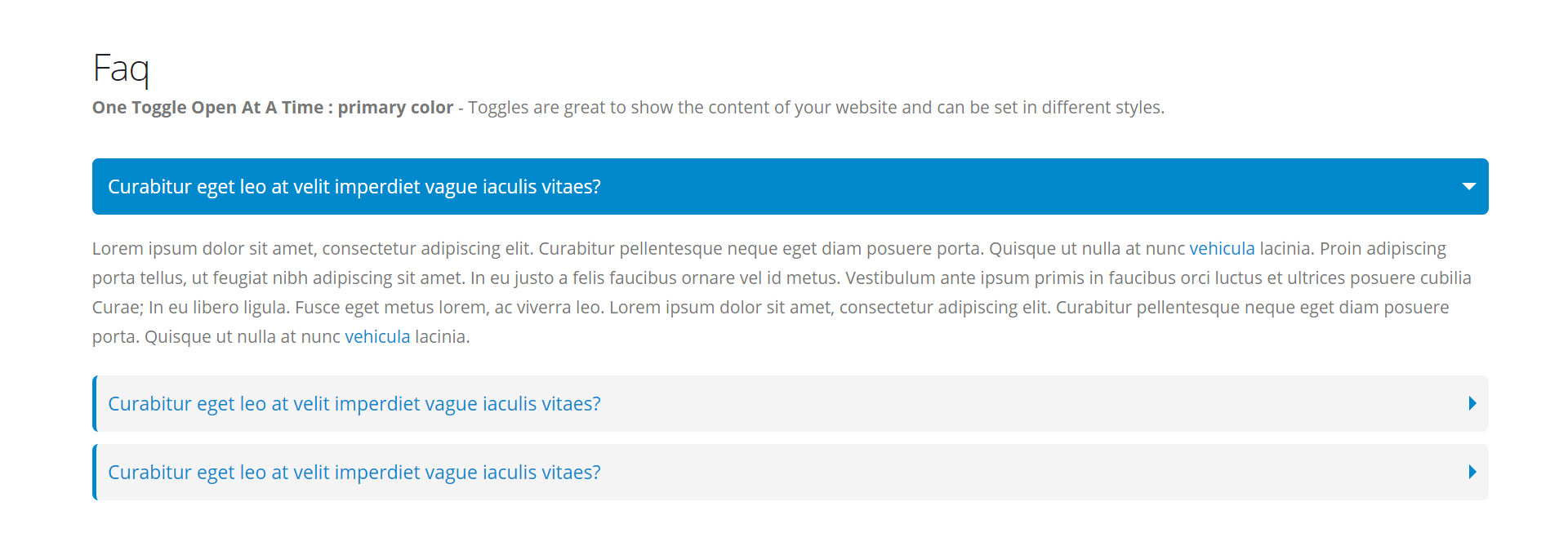This screenshot has width=1568, height=555.
Task: Click the empty middle of the blue header bar
Action: click(1029, 187)
